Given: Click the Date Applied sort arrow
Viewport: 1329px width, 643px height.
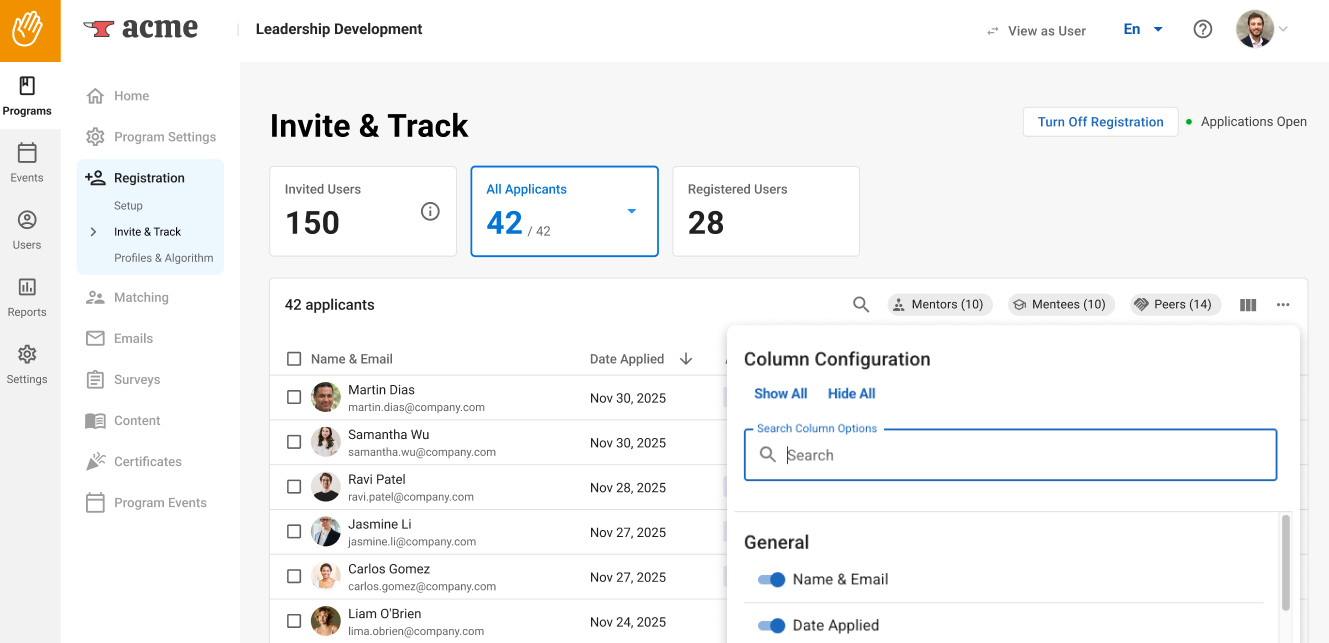Looking at the screenshot, I should click(686, 359).
